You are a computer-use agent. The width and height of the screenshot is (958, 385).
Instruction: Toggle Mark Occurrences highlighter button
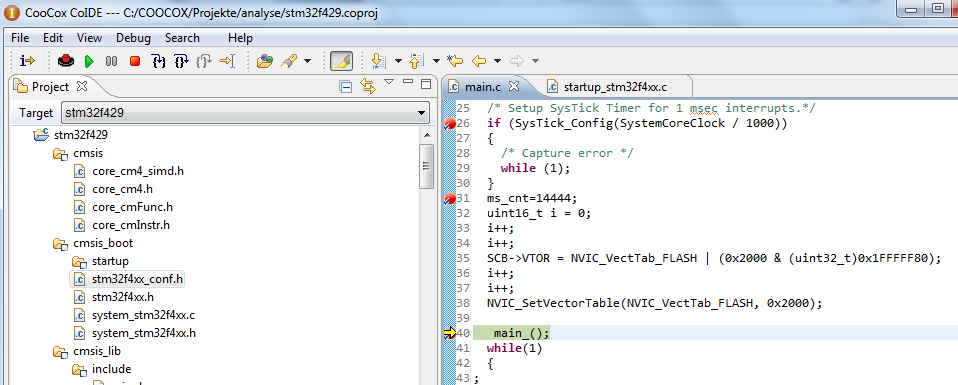click(342, 61)
